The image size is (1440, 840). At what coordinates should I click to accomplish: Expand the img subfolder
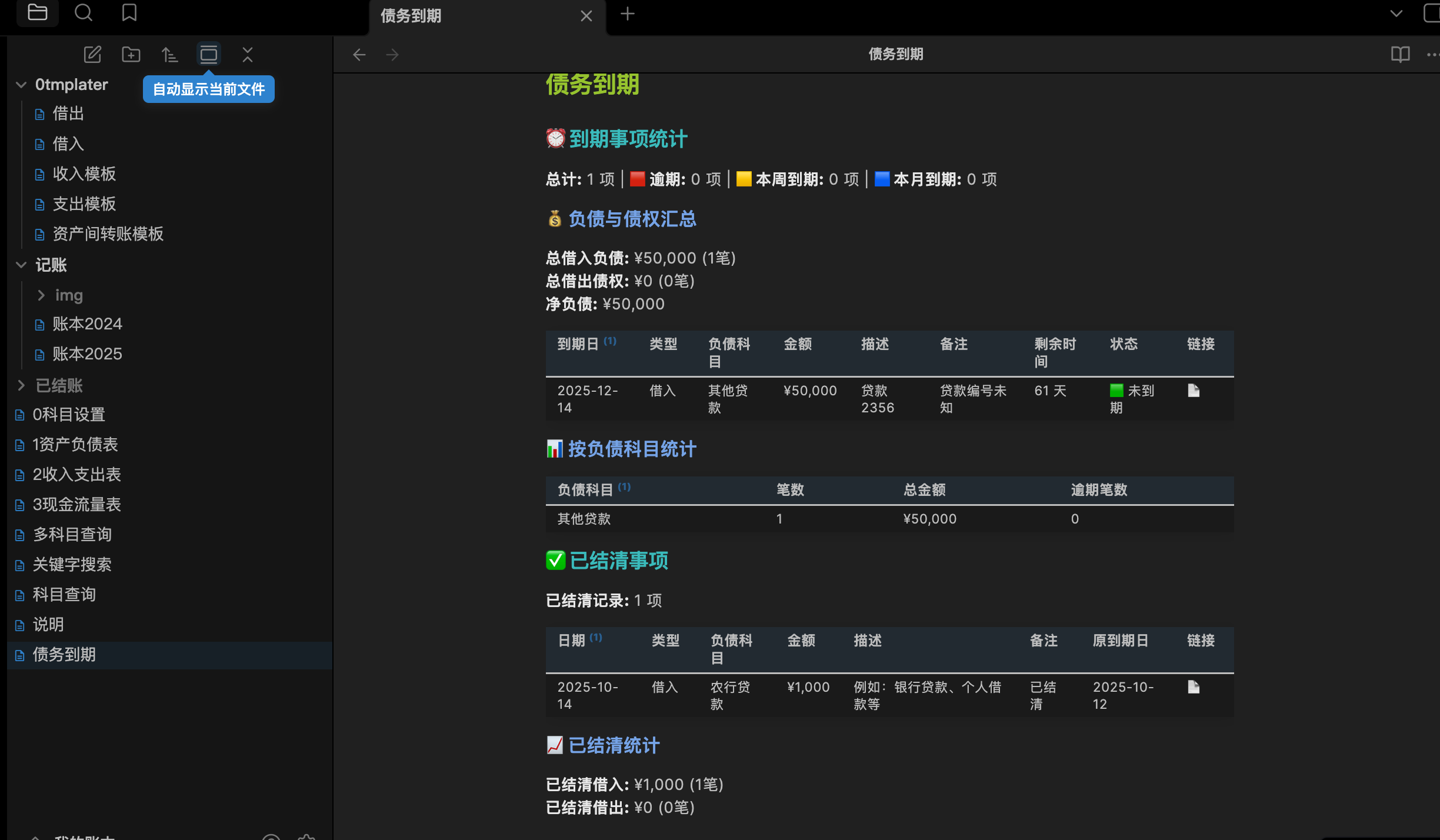pyautogui.click(x=41, y=295)
